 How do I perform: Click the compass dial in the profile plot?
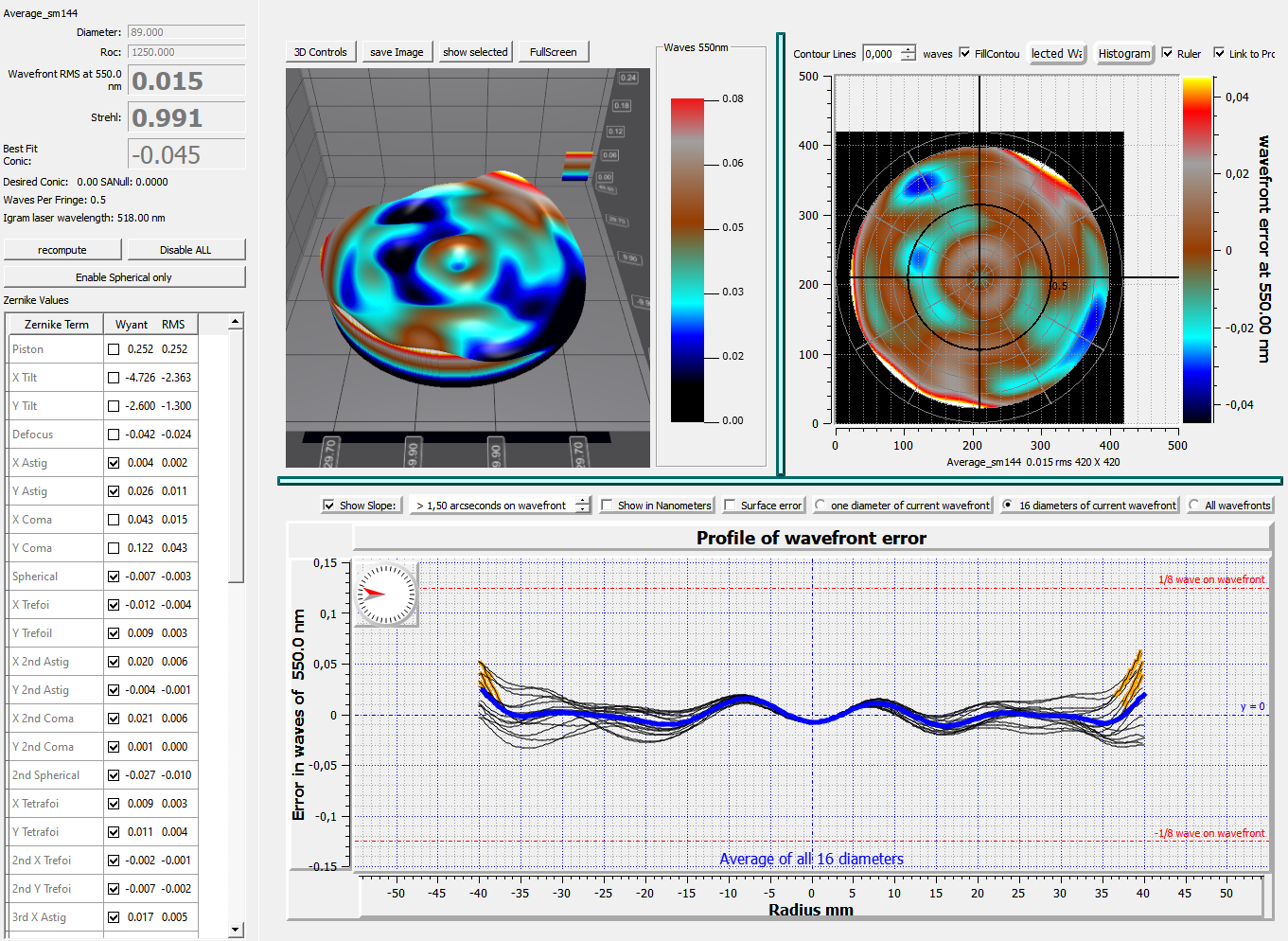[386, 595]
